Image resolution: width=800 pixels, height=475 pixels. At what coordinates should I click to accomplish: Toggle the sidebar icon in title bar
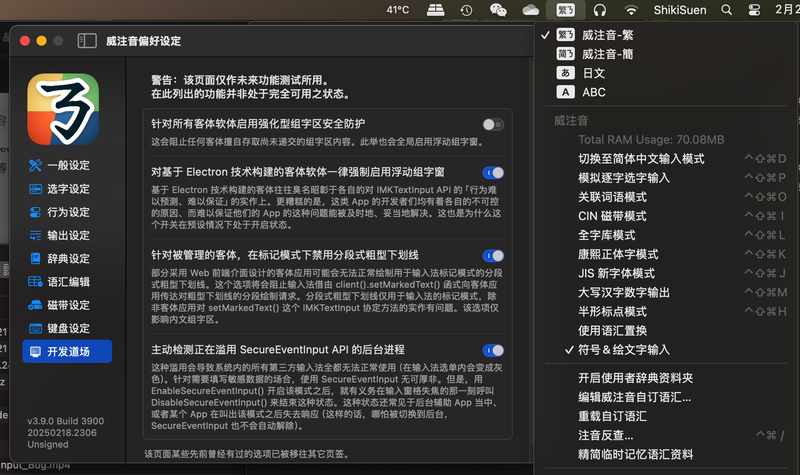(x=87, y=41)
